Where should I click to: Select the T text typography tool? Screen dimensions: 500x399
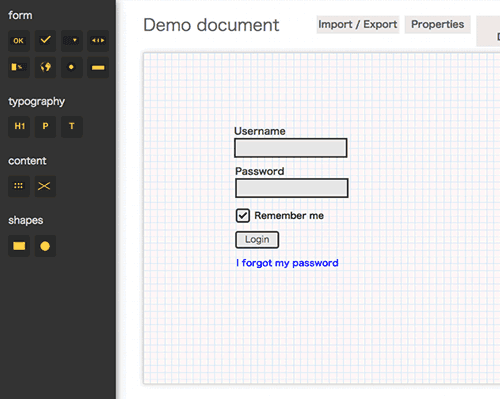pos(72,127)
